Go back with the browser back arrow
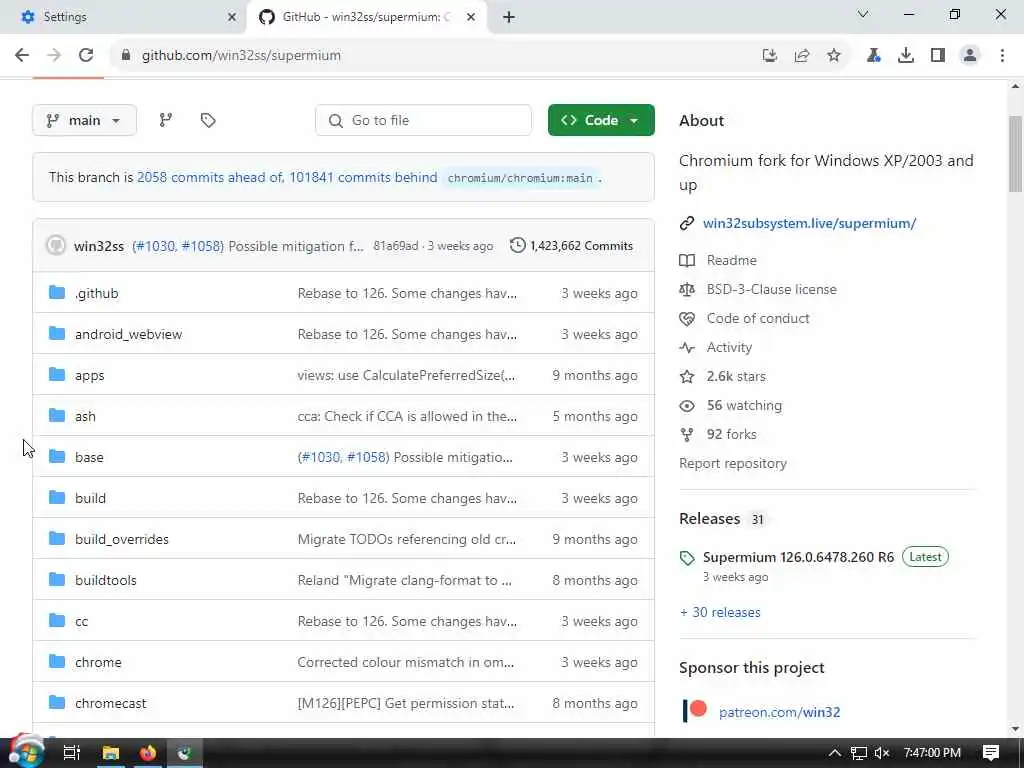Screen dimensions: 1024x768 pyautogui.click(x=22, y=56)
